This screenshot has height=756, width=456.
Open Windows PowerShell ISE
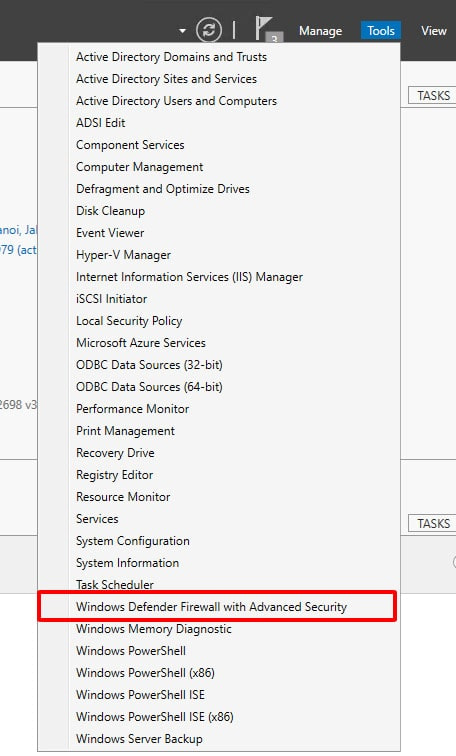pos(219,695)
